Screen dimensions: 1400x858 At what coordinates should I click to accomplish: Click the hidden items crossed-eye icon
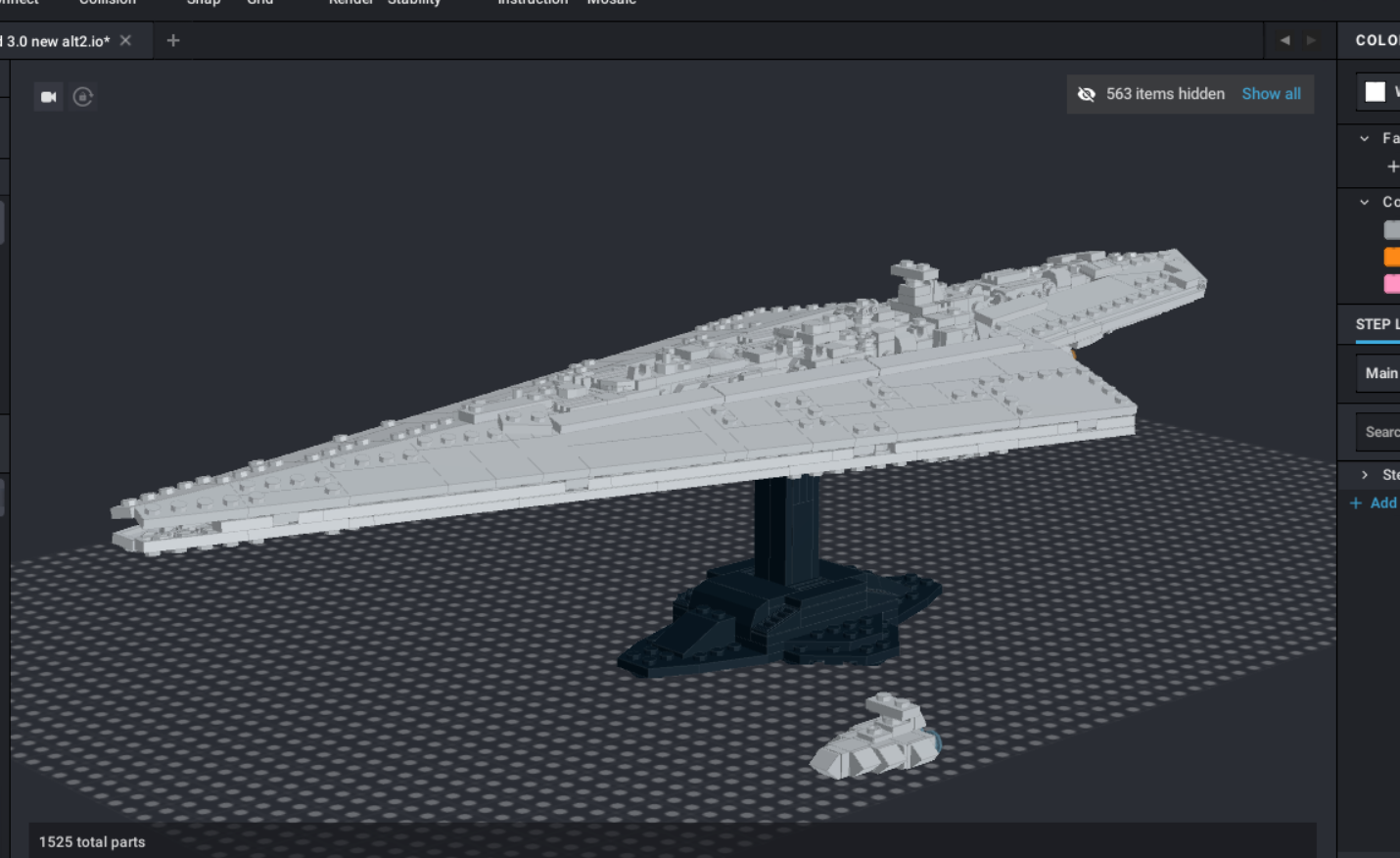click(x=1087, y=94)
